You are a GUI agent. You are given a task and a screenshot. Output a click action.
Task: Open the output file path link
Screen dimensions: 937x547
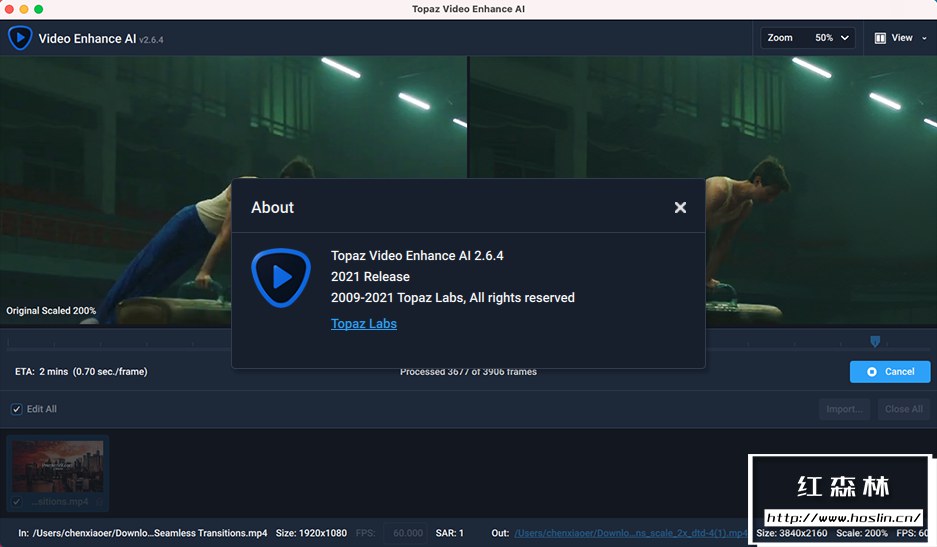tap(630, 533)
